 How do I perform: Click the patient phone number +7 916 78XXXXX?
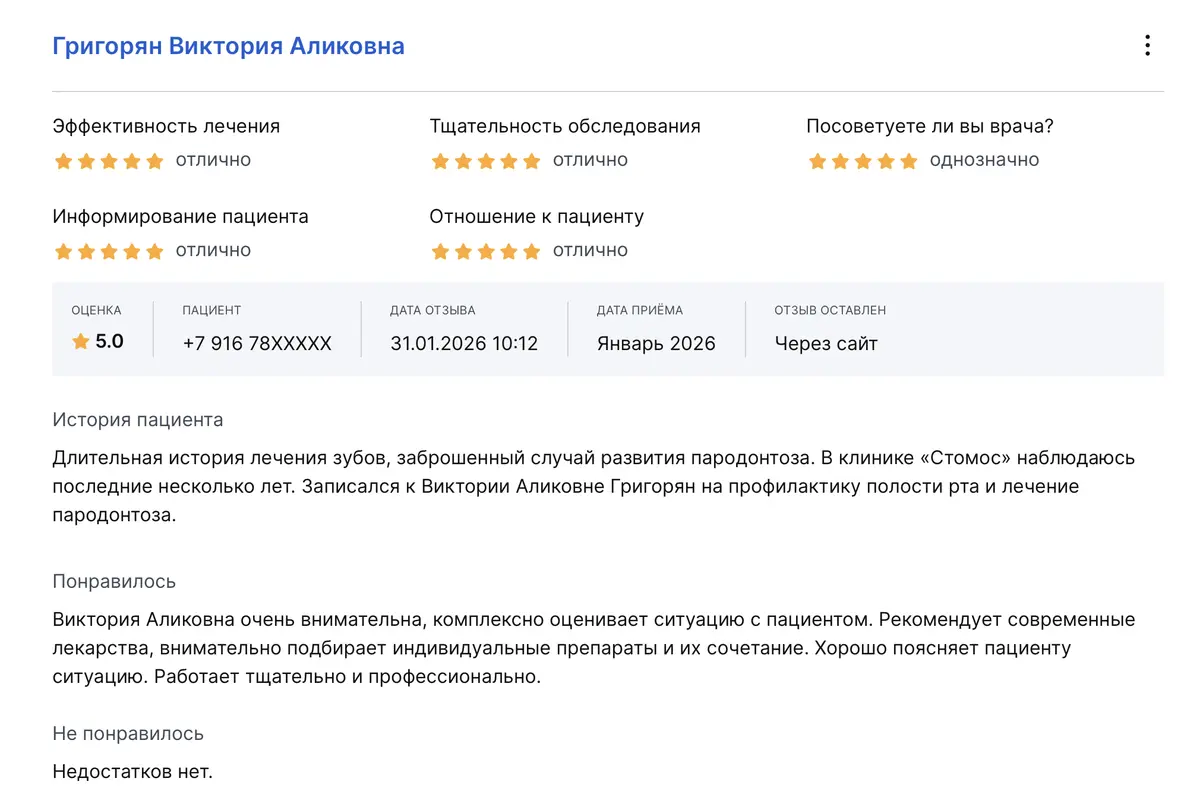(x=257, y=343)
